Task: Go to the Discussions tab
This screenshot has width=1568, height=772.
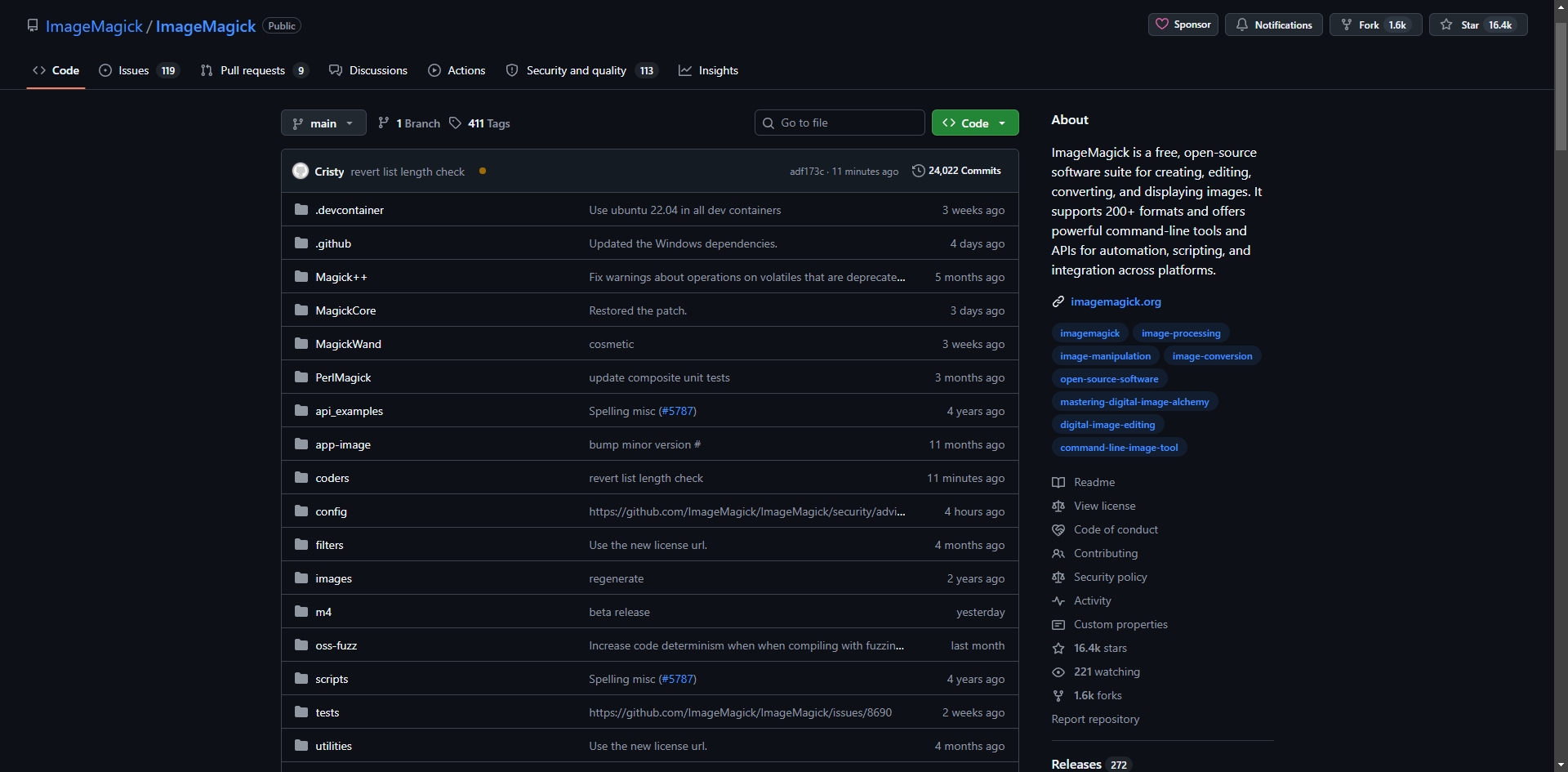Action: pyautogui.click(x=368, y=70)
